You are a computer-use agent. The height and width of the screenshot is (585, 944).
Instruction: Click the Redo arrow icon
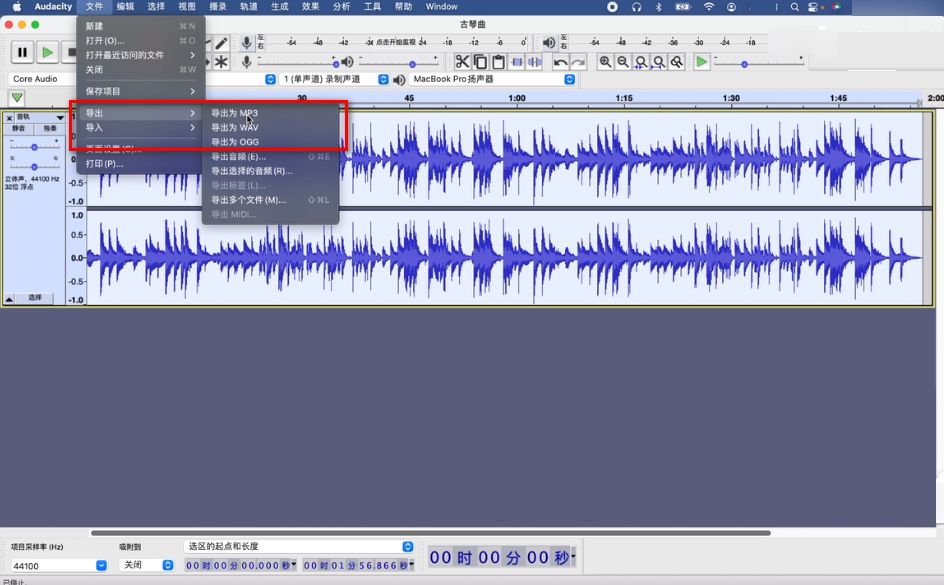(578, 62)
